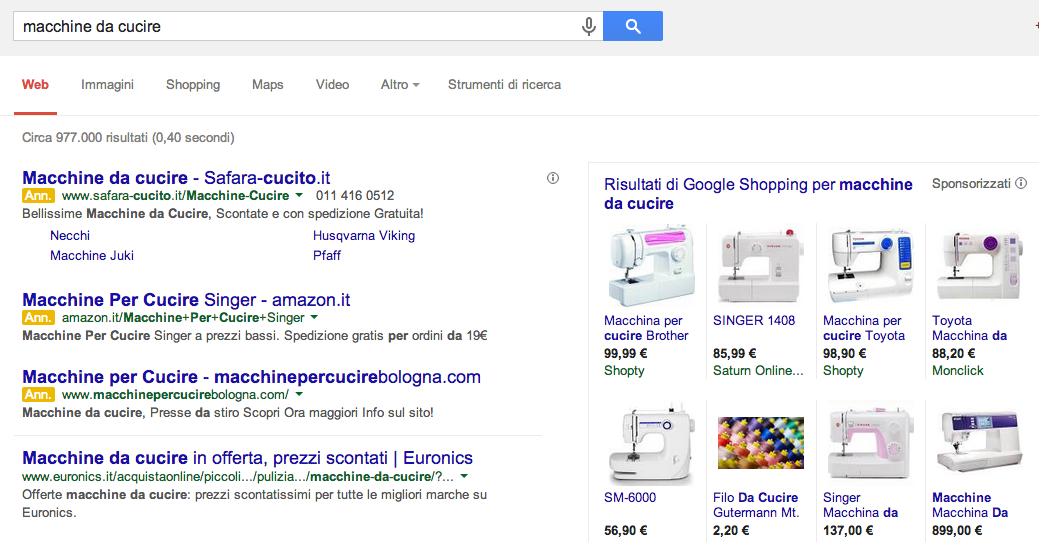The height and width of the screenshot is (542, 1039).
Task: Open Filo Da Cucire Gutermann Mt. link
Action: [x=756, y=505]
